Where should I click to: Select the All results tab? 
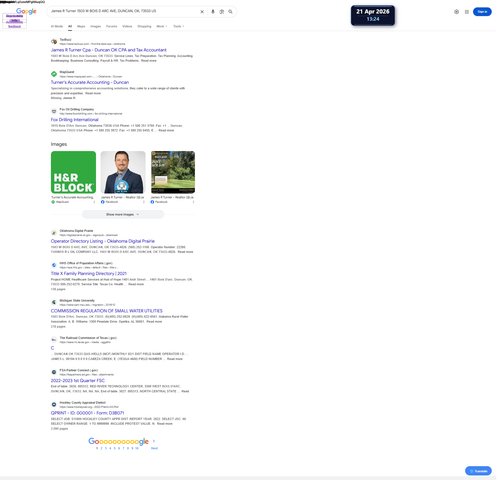pyautogui.click(x=70, y=26)
